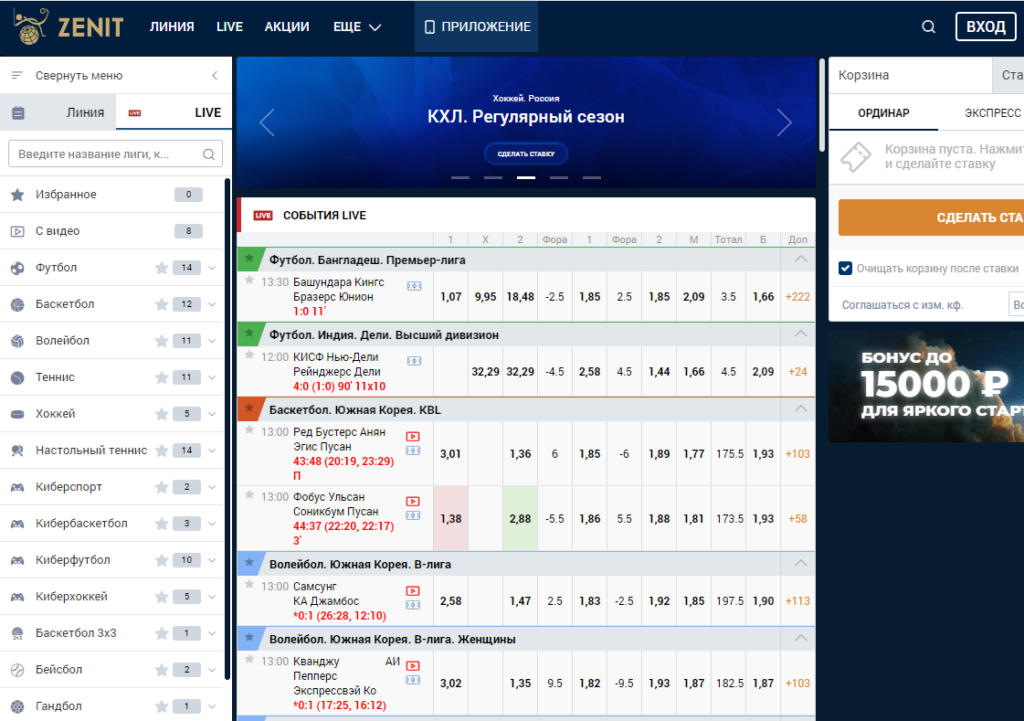This screenshot has width=1024, height=721.
Task: Select odds 3,01 for Ред Бустерс Анян
Action: click(x=451, y=454)
